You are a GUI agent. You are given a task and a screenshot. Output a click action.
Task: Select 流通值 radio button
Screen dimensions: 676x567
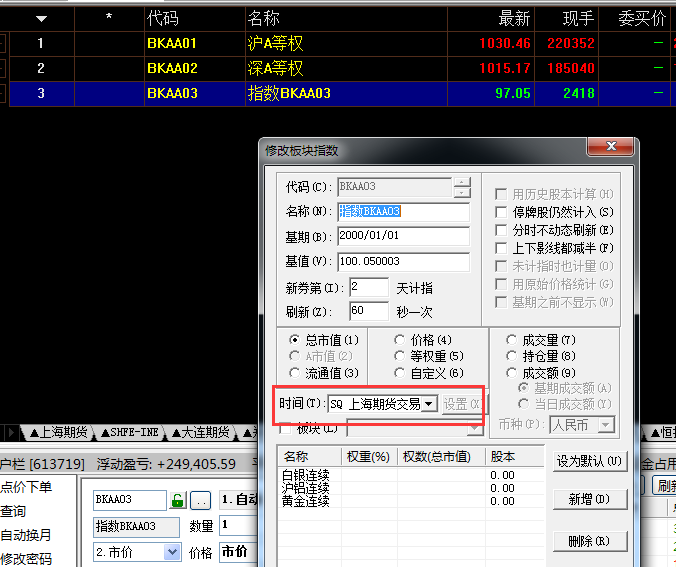(x=294, y=373)
